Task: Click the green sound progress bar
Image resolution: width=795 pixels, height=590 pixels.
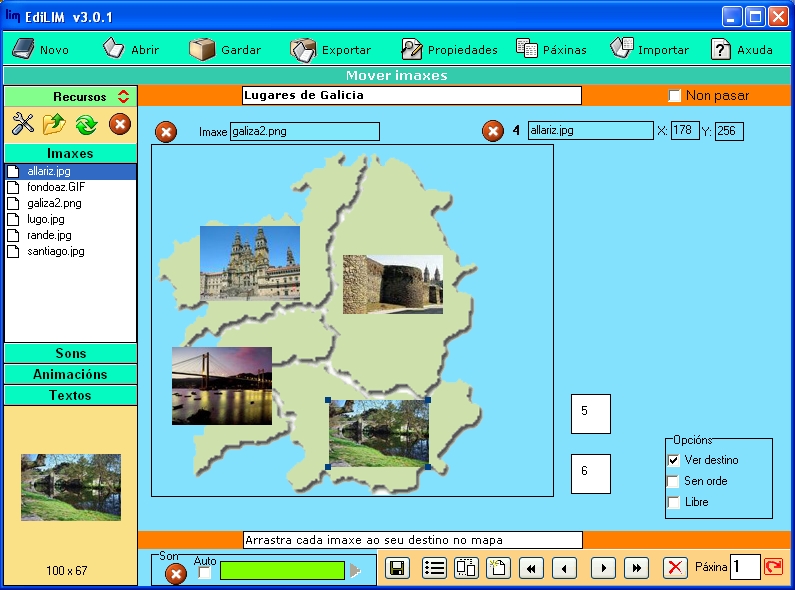Action: click(282, 570)
